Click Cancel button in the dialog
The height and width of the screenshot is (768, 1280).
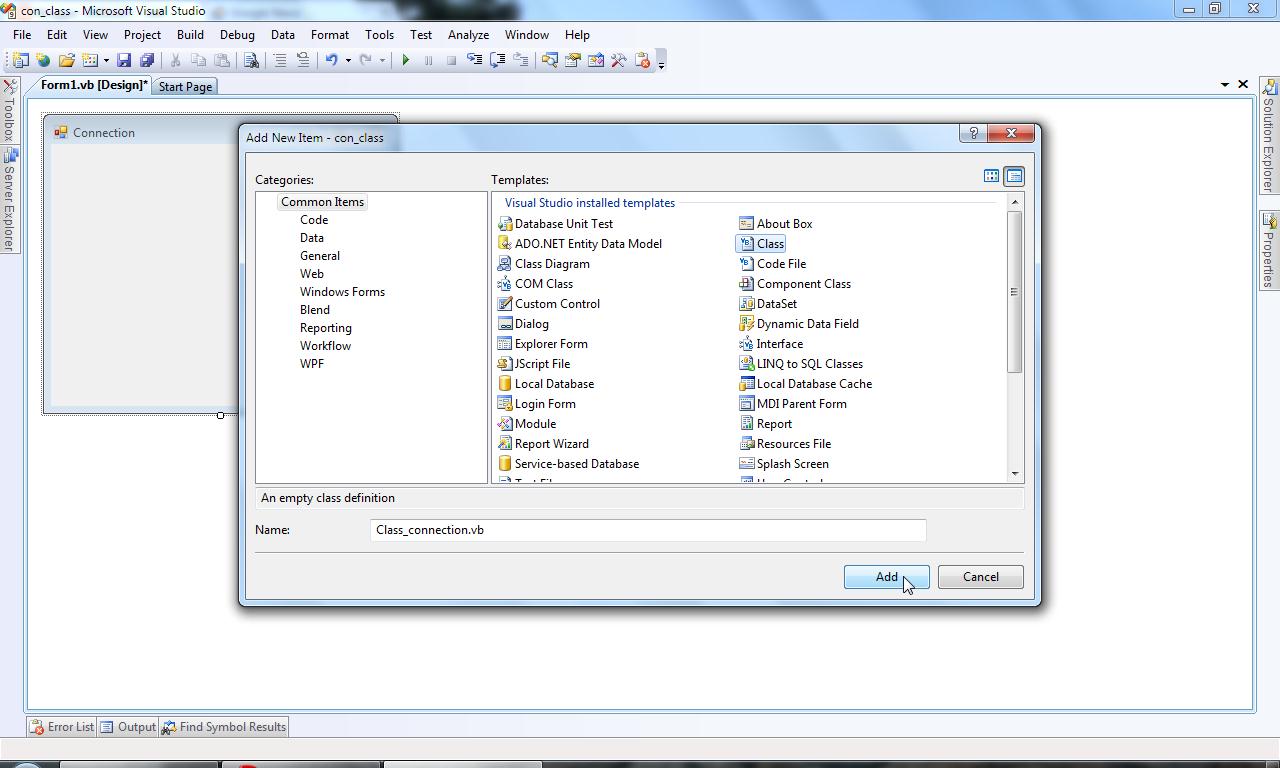pos(980,577)
